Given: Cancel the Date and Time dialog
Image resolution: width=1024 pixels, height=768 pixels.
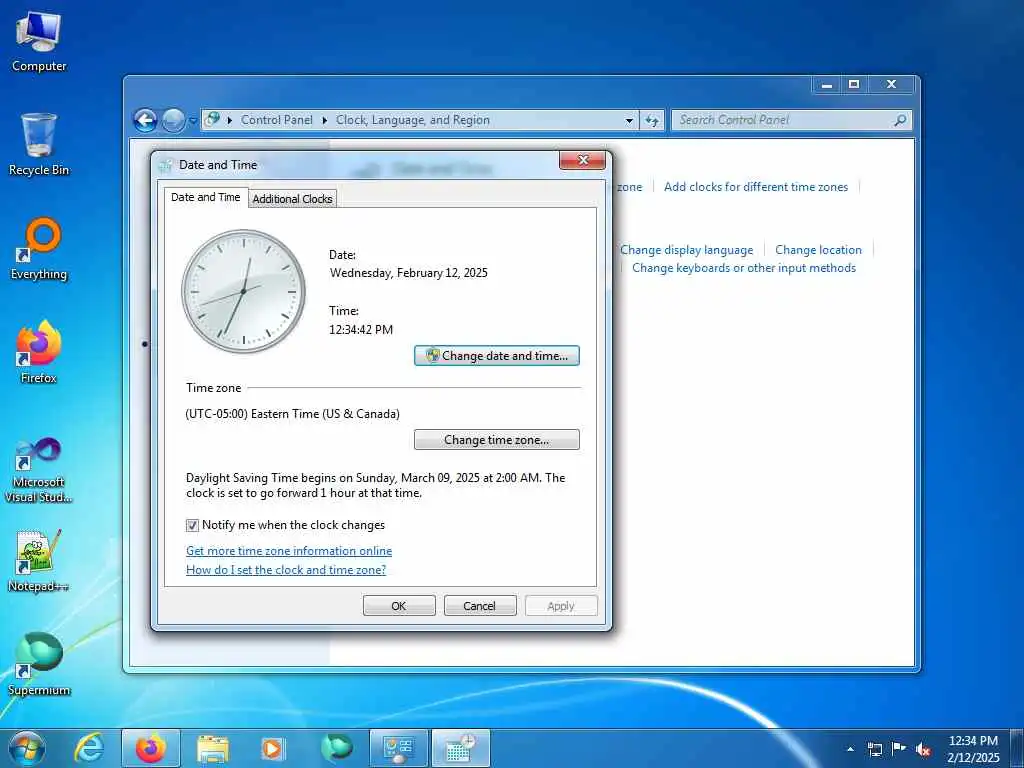Looking at the screenshot, I should coord(479,605).
